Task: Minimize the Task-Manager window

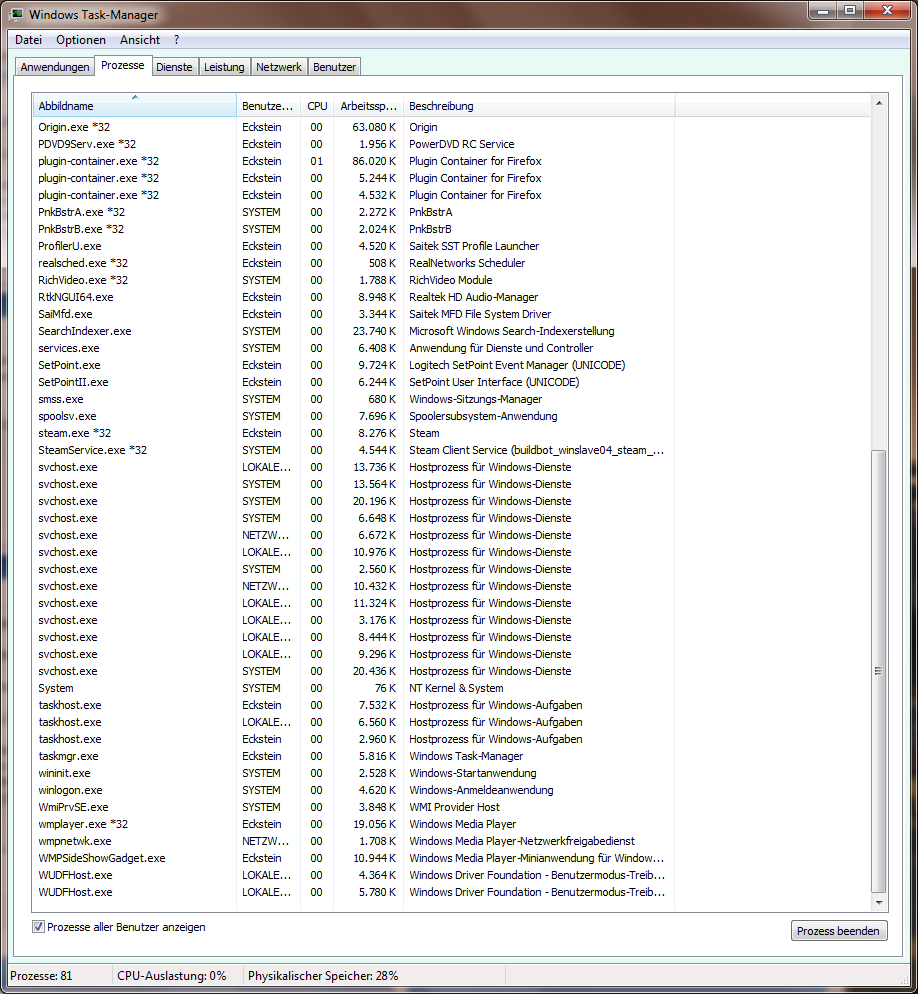Action: tap(824, 11)
